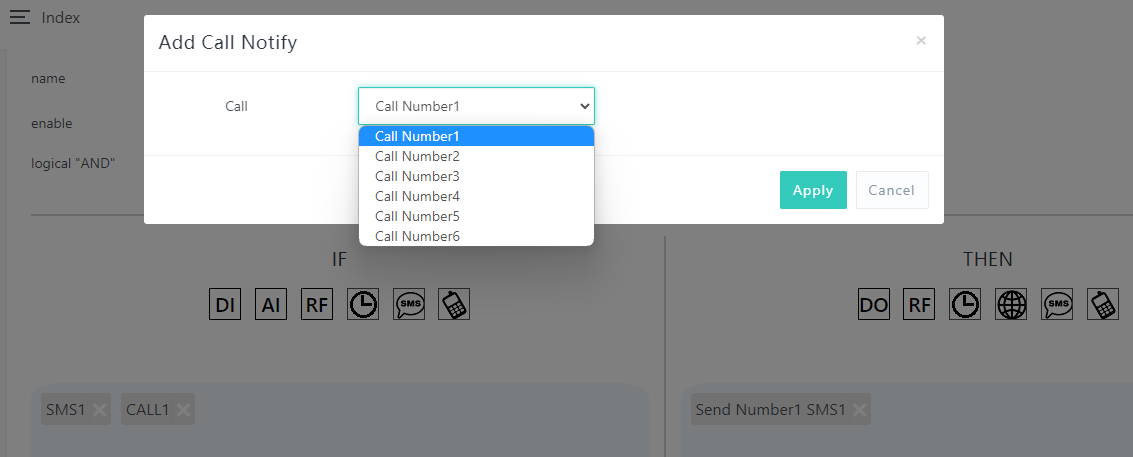Screen dimensions: 1133x457
Task: Choose Call Number4 option
Action: click(417, 196)
